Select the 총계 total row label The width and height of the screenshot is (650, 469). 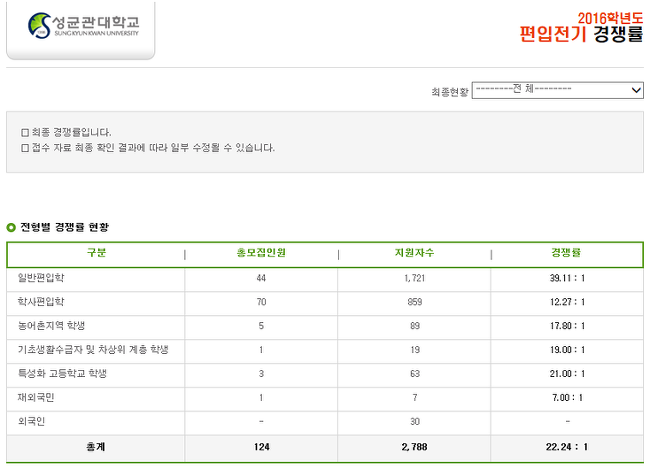pyautogui.click(x=96, y=447)
